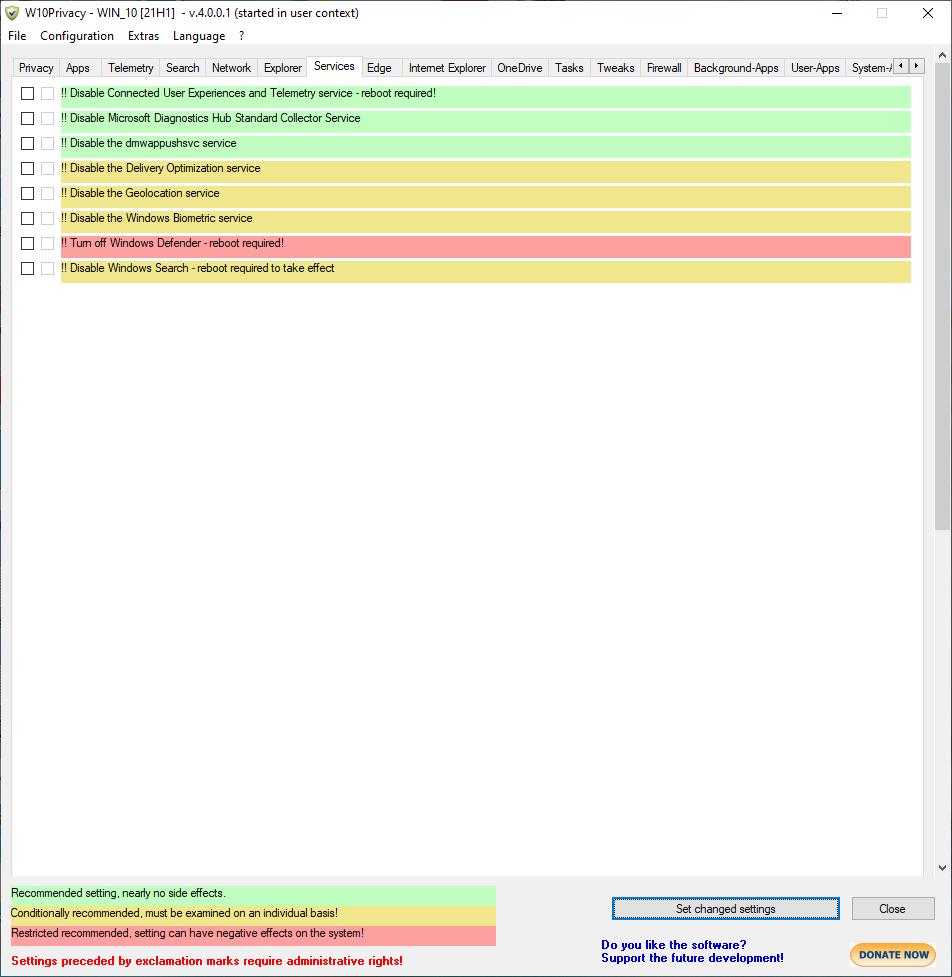The image size is (952, 977).
Task: Check Disable the Windows Biometric service
Action: coord(27,218)
